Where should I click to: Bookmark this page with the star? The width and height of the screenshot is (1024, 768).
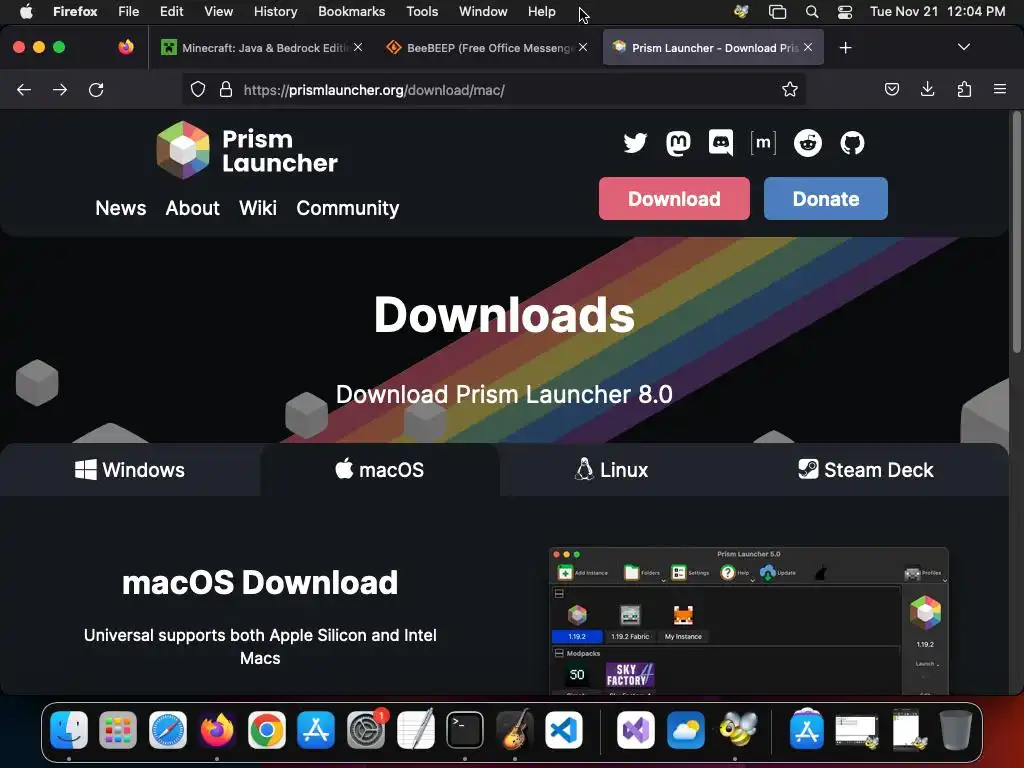click(x=790, y=89)
